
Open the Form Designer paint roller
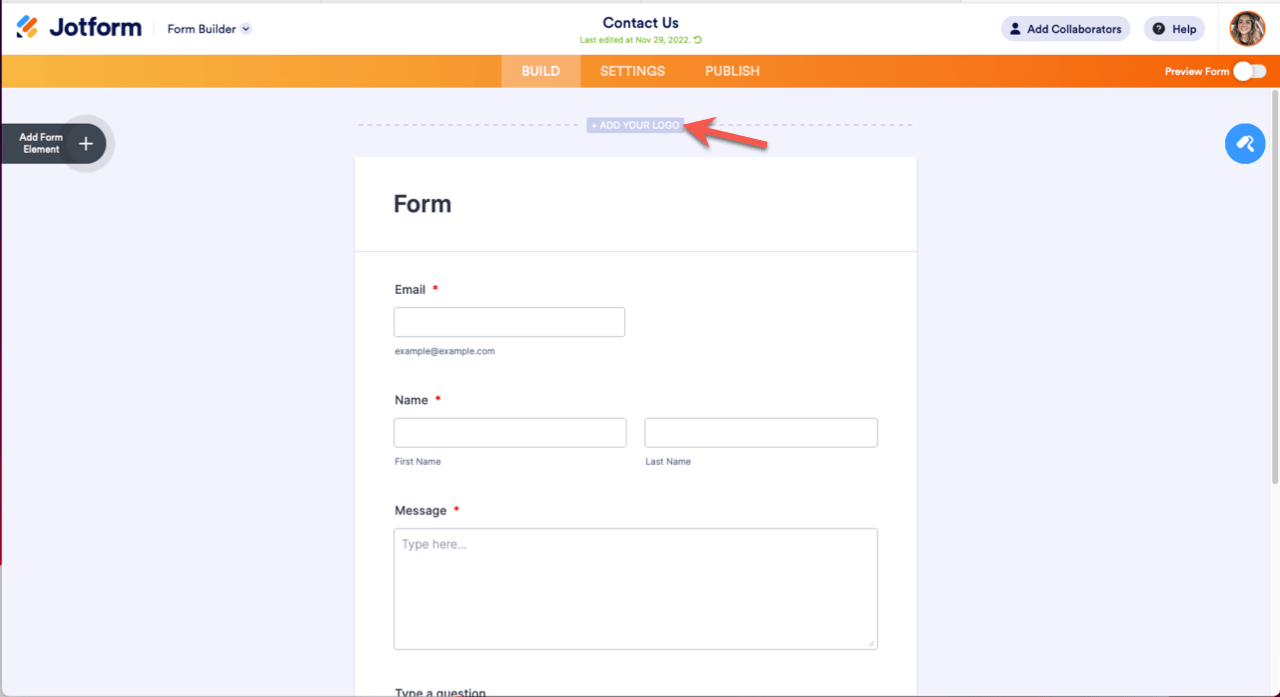pos(1245,144)
